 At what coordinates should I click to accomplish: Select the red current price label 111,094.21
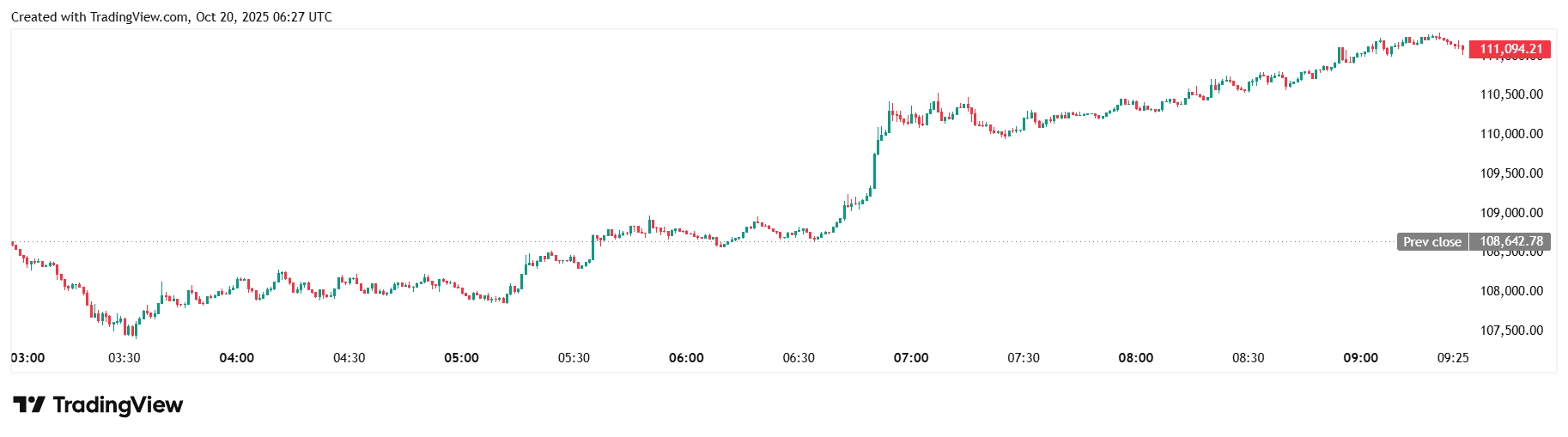point(1510,49)
